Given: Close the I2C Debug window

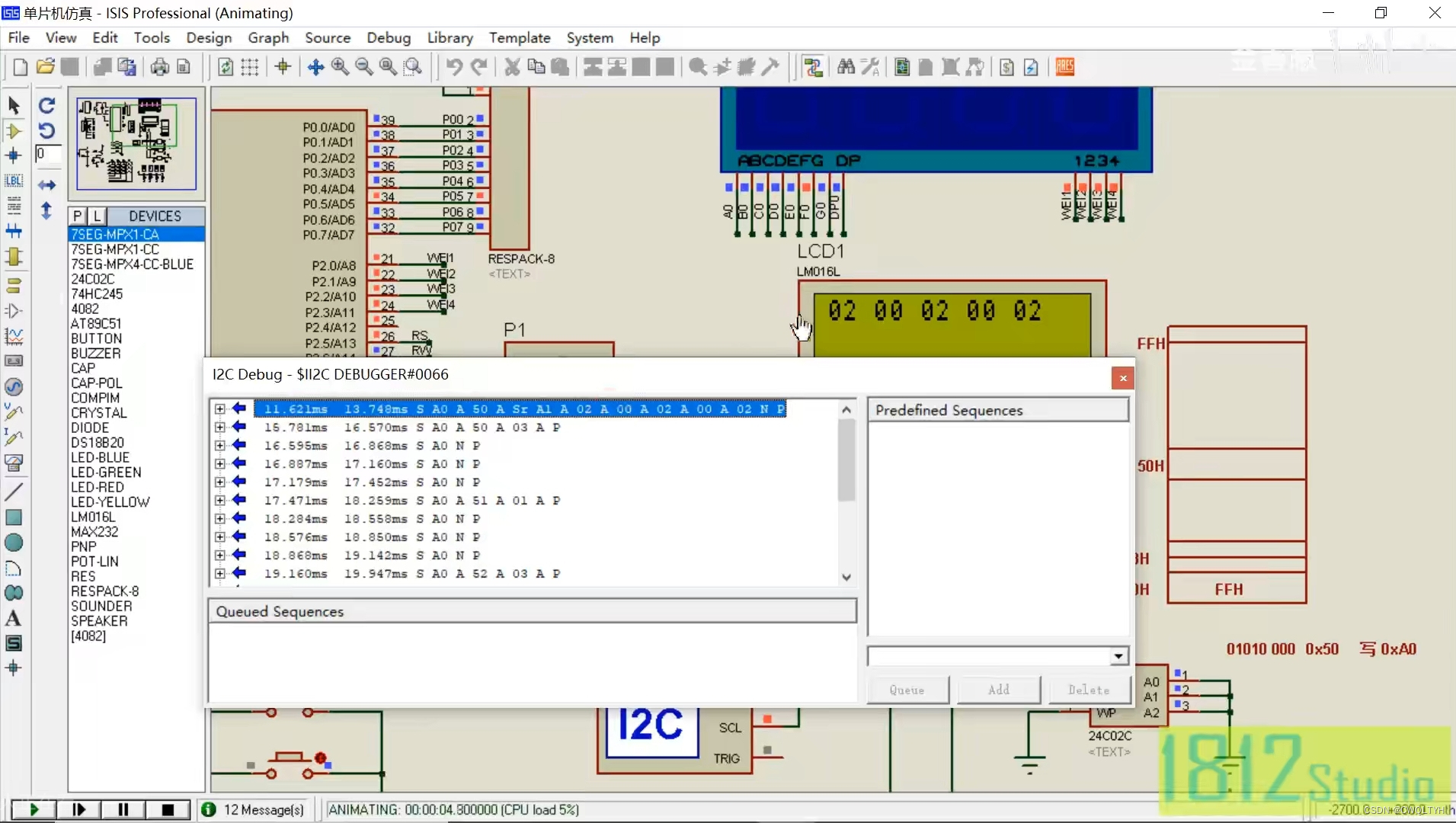Looking at the screenshot, I should (x=1122, y=378).
